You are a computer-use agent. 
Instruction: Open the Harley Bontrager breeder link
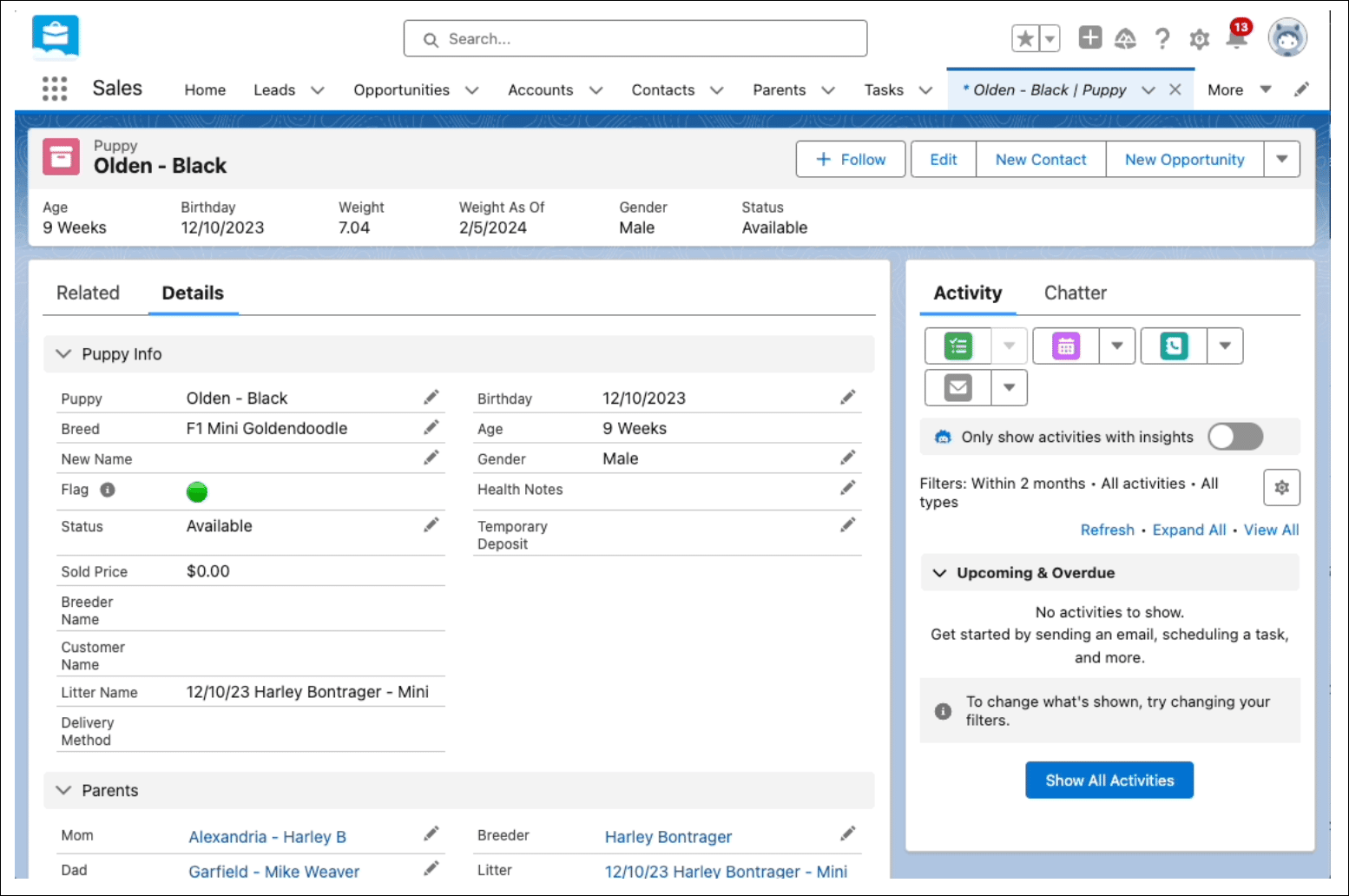point(668,837)
